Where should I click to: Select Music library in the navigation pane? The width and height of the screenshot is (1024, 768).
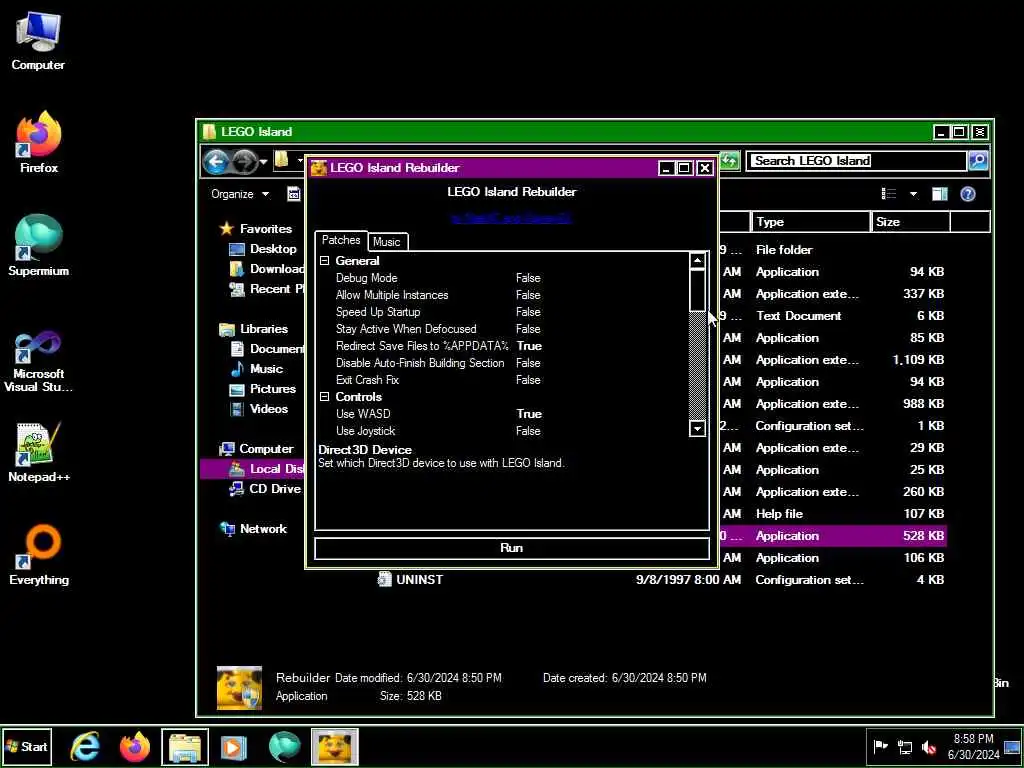tap(257, 369)
